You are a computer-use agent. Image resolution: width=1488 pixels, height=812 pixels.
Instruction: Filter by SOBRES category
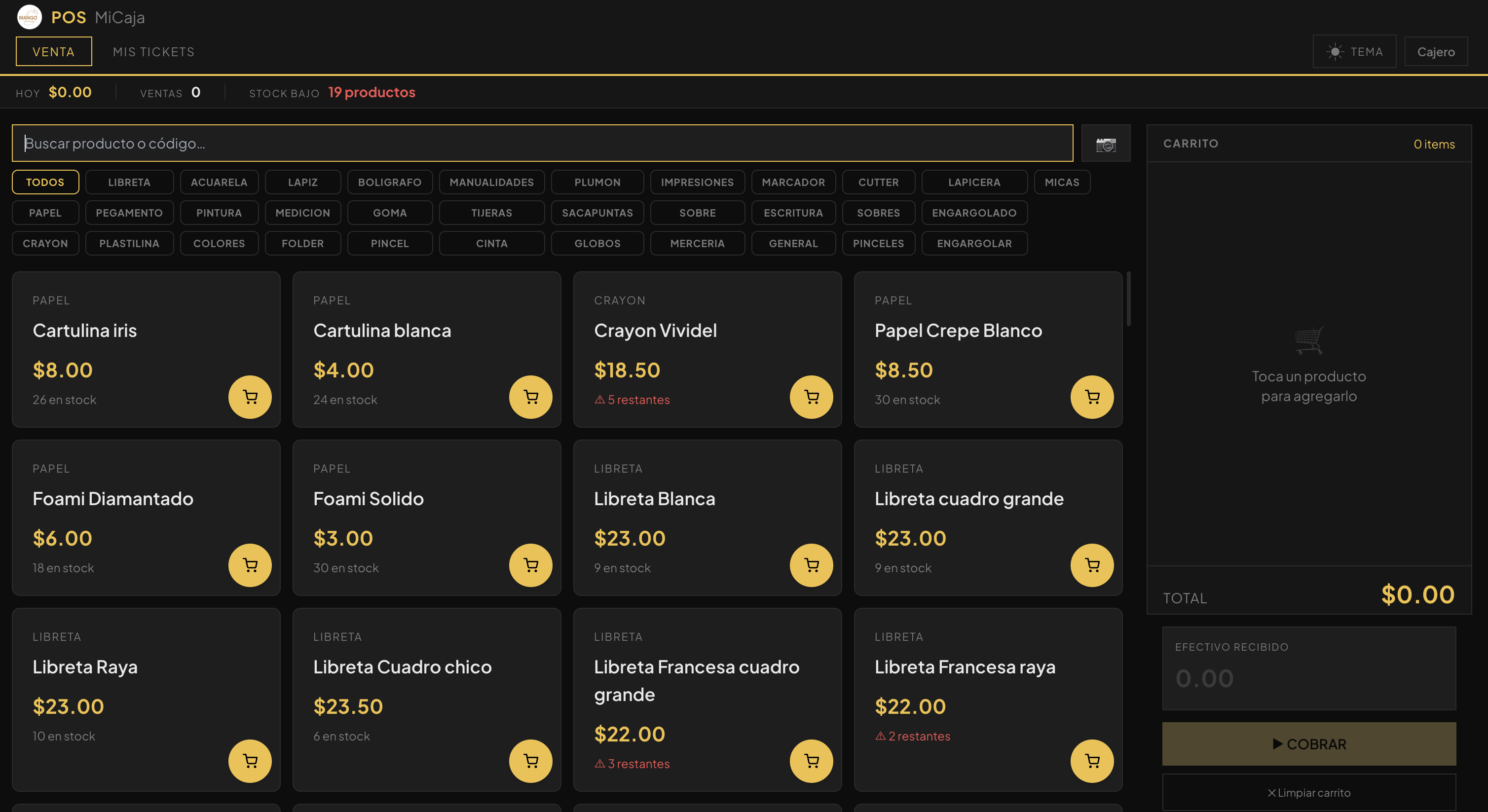[879, 213]
